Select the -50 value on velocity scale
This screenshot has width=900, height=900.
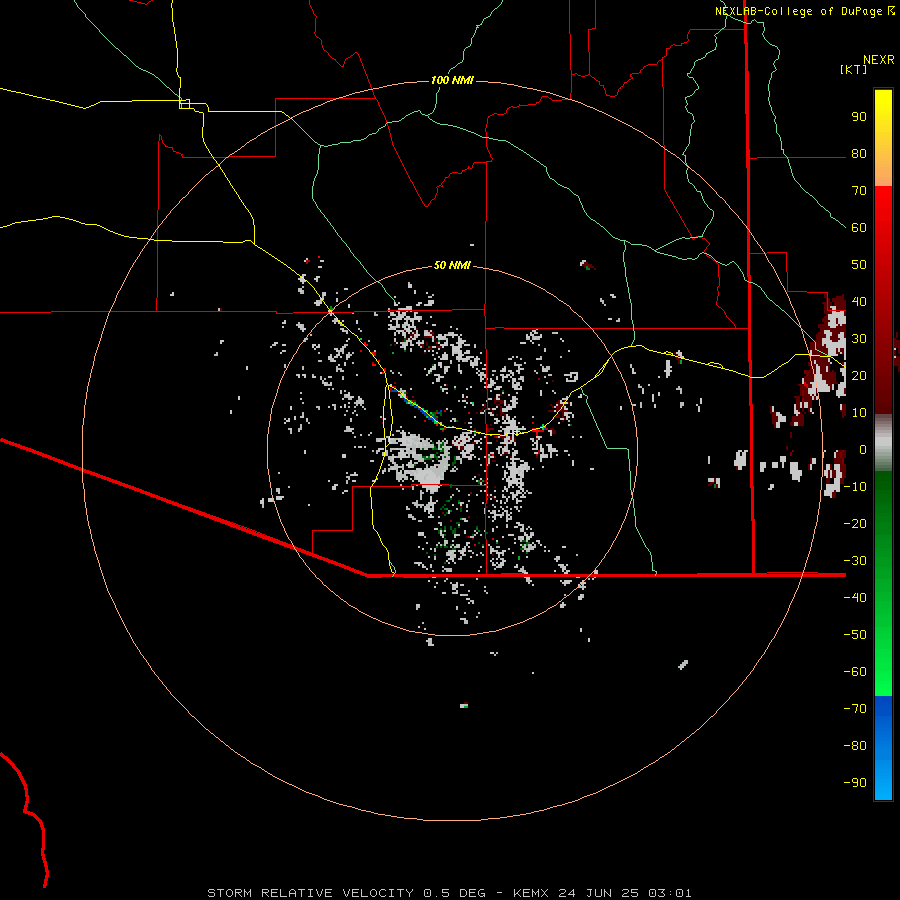(855, 634)
